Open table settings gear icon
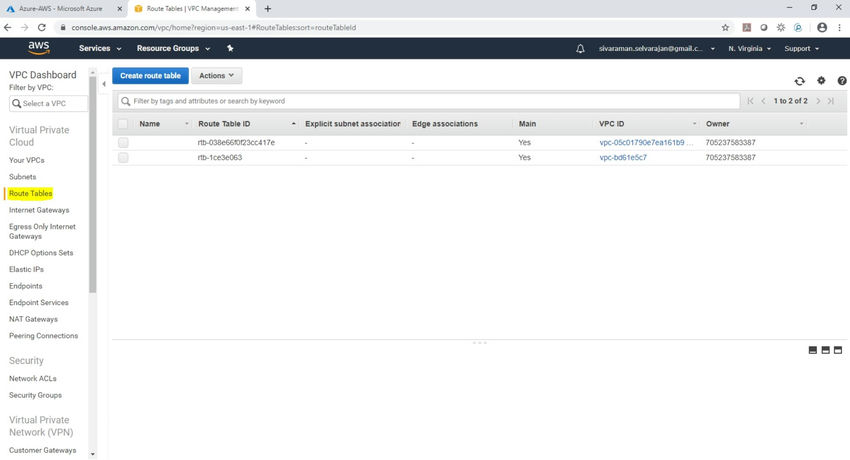 coord(821,80)
